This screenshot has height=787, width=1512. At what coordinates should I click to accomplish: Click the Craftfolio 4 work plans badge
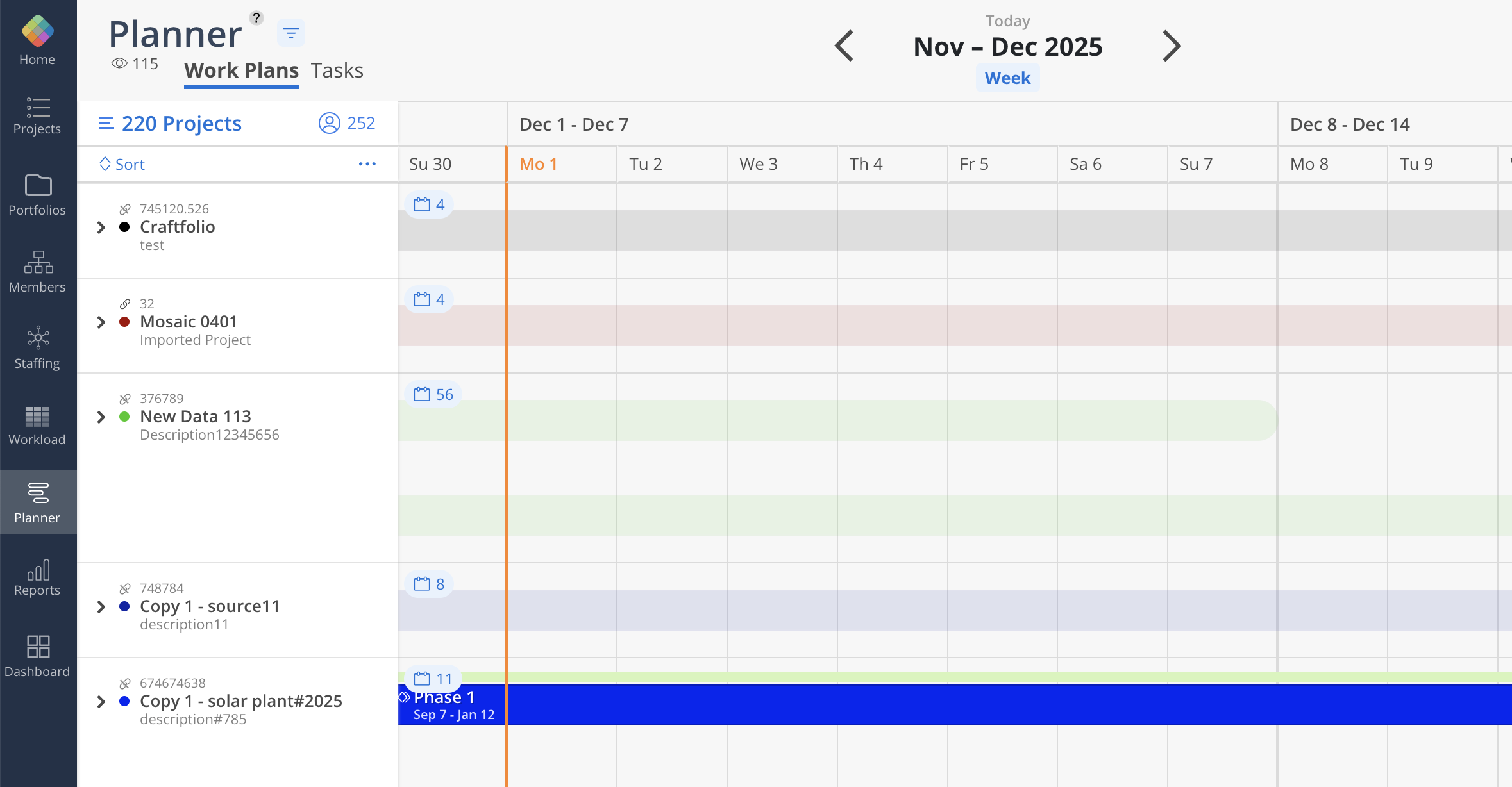[x=429, y=204]
